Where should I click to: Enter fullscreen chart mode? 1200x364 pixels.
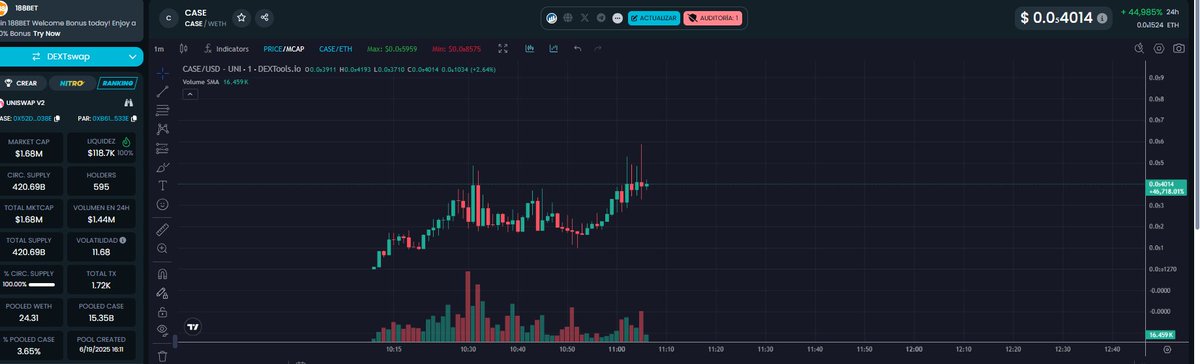point(503,48)
